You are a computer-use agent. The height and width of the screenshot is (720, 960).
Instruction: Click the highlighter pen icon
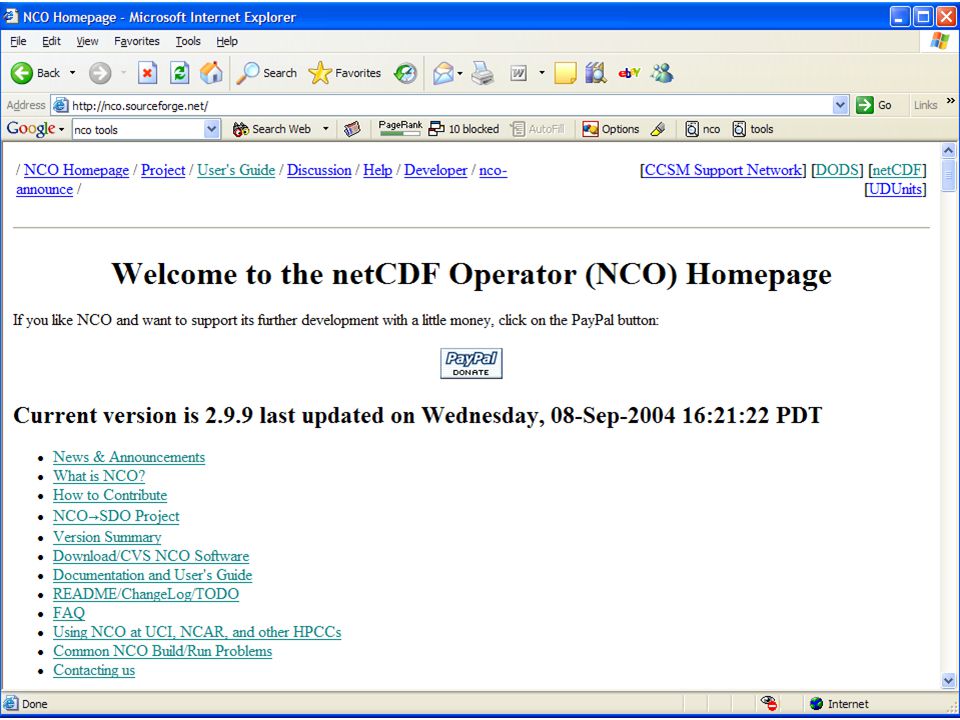pyautogui.click(x=658, y=129)
